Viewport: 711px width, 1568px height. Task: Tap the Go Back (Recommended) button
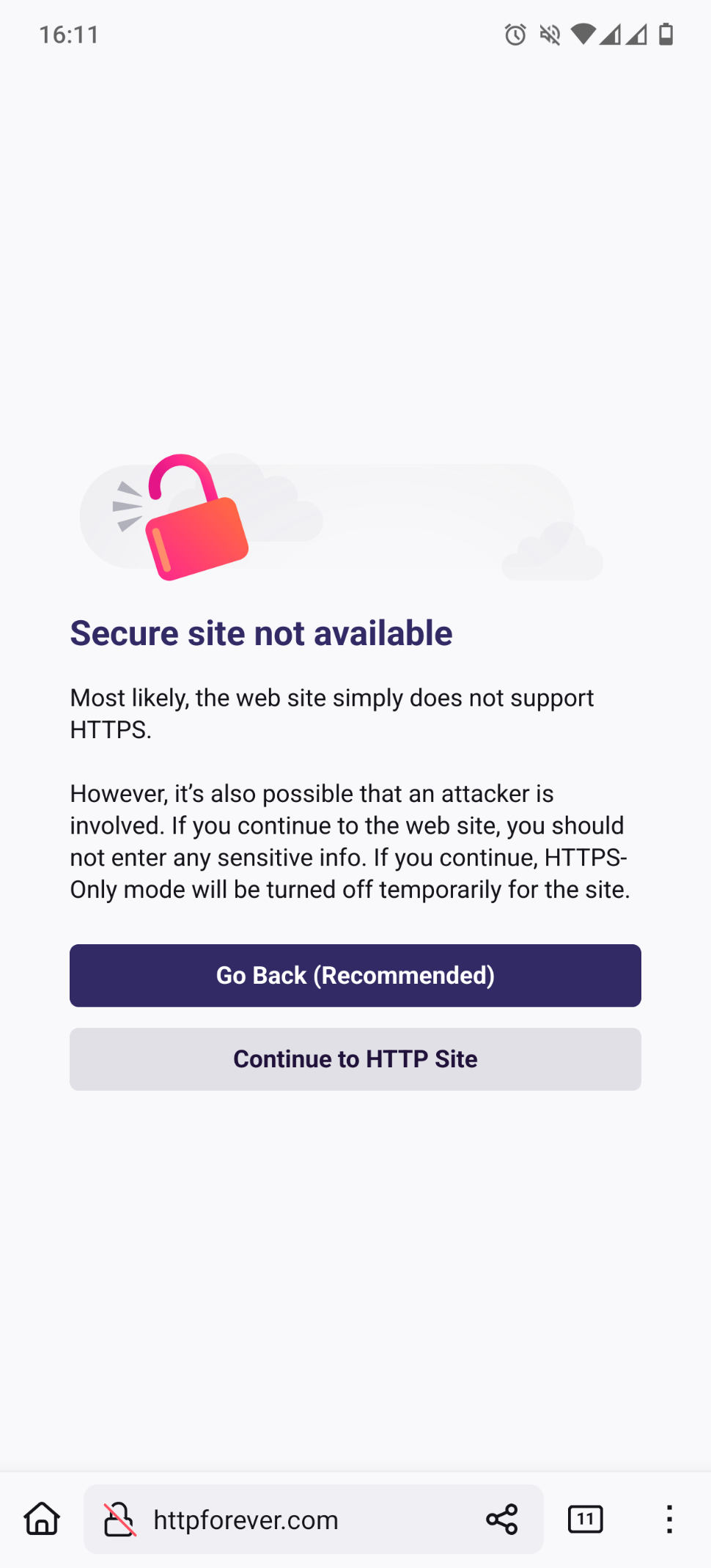click(x=355, y=976)
